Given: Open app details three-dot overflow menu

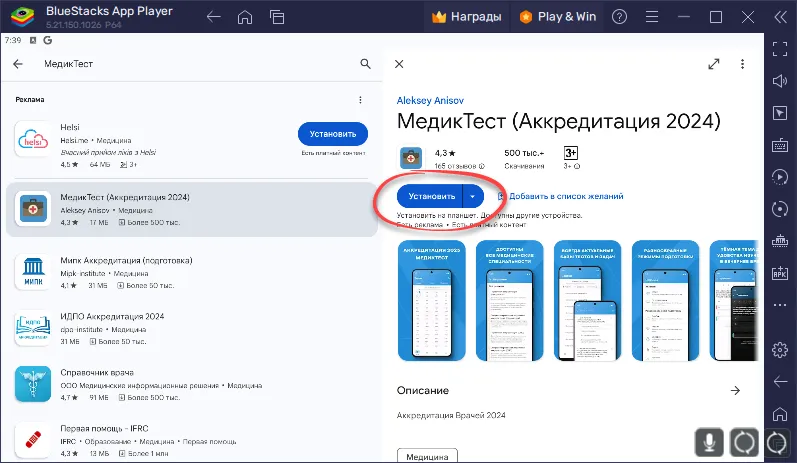Looking at the screenshot, I should pyautogui.click(x=743, y=64).
